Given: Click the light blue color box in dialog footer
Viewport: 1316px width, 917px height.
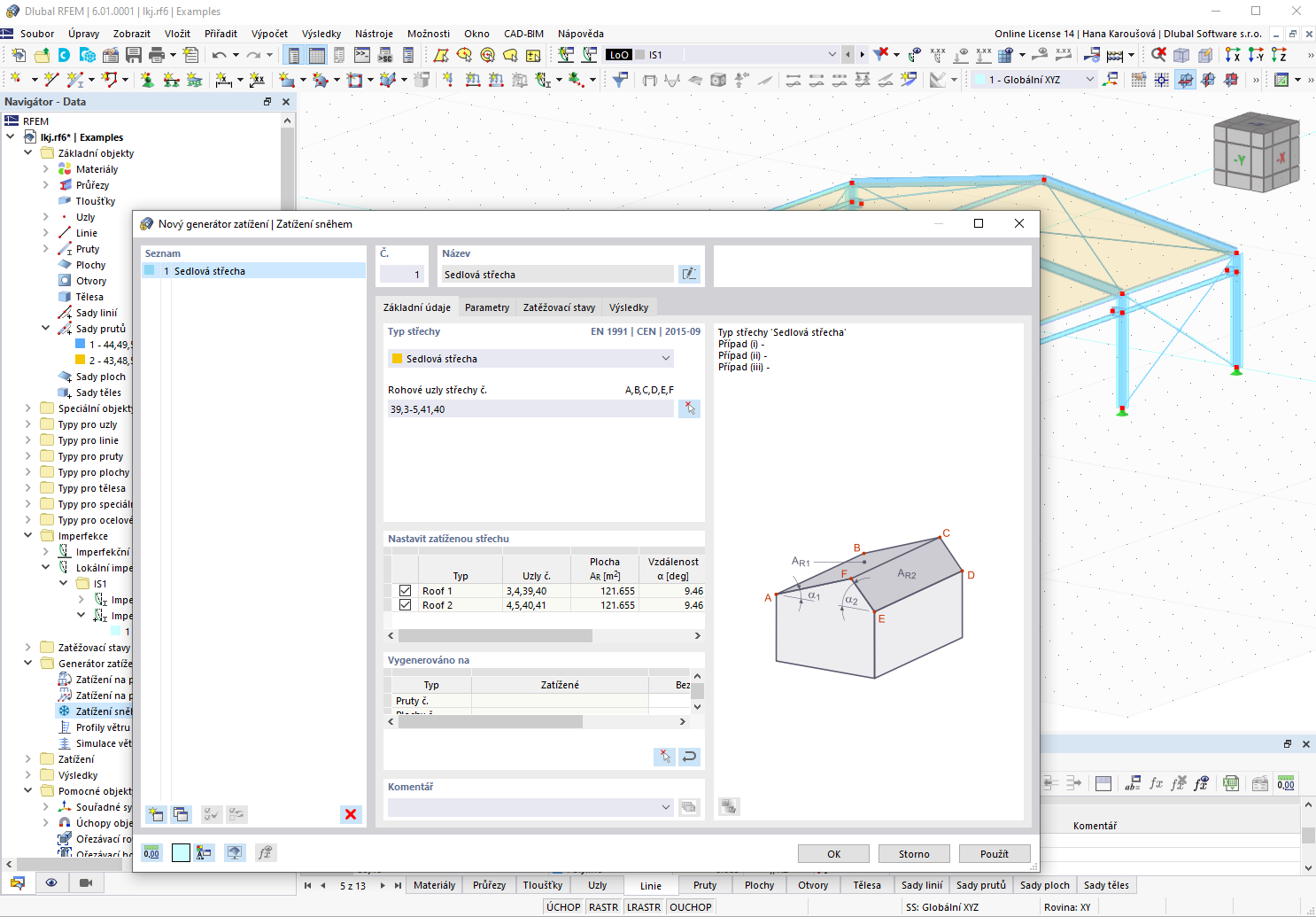Looking at the screenshot, I should [181, 852].
